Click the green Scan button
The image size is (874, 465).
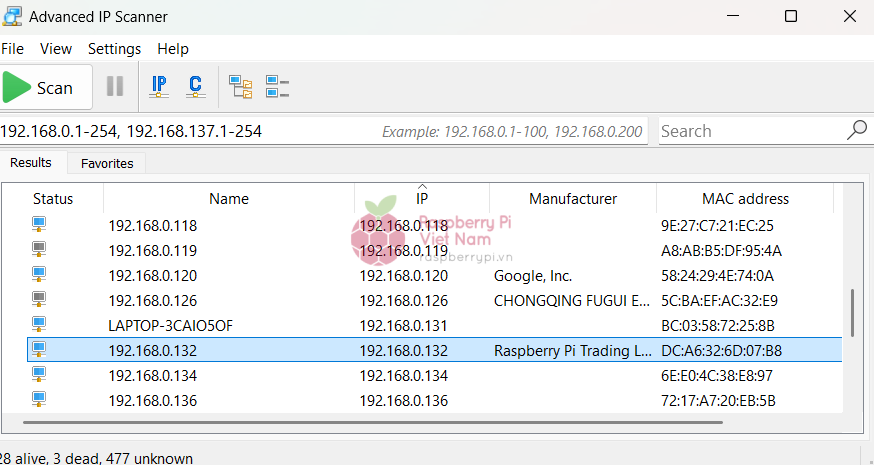tap(40, 87)
